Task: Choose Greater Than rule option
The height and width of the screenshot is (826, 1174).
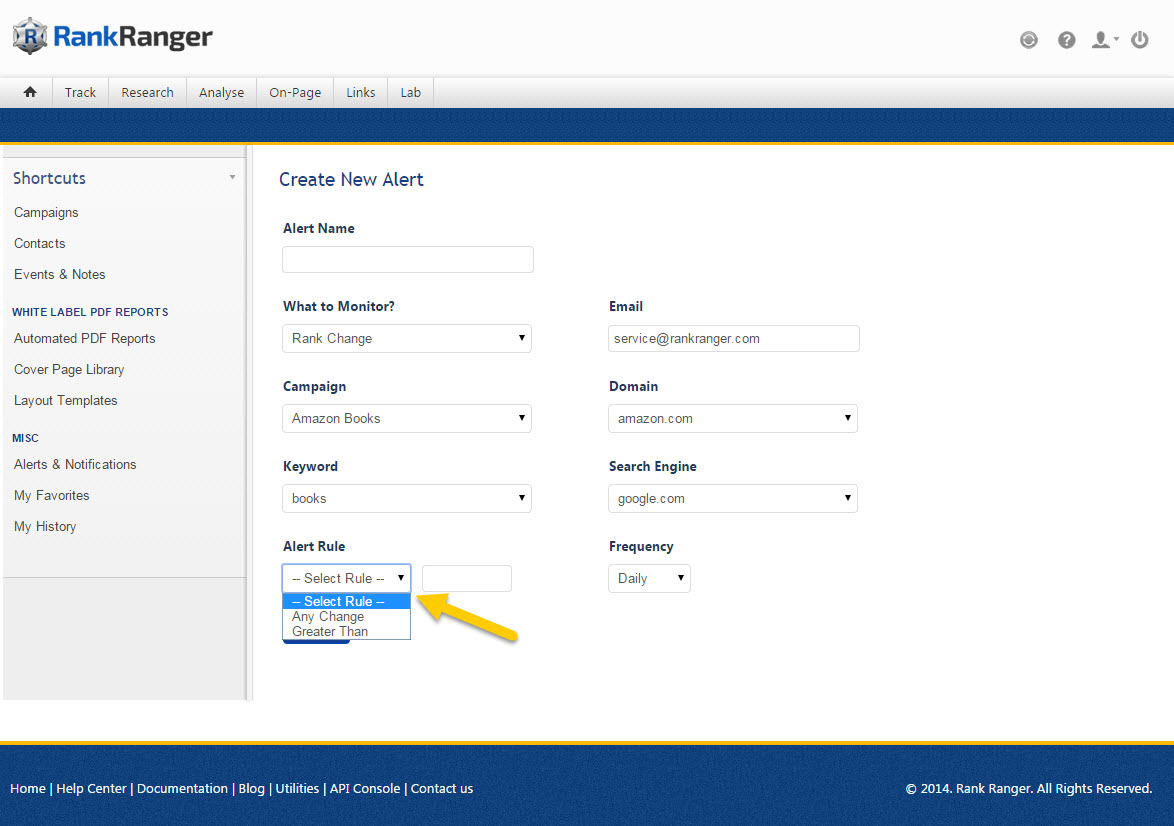Action: coord(330,632)
